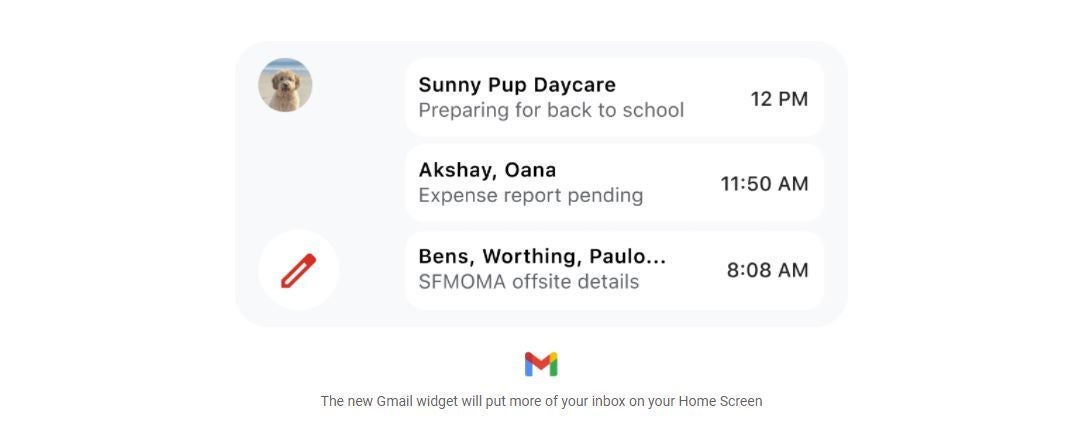The width and height of the screenshot is (1065, 434).
Task: Select 'Preparing for back to school' subject
Action: pyautogui.click(x=551, y=110)
